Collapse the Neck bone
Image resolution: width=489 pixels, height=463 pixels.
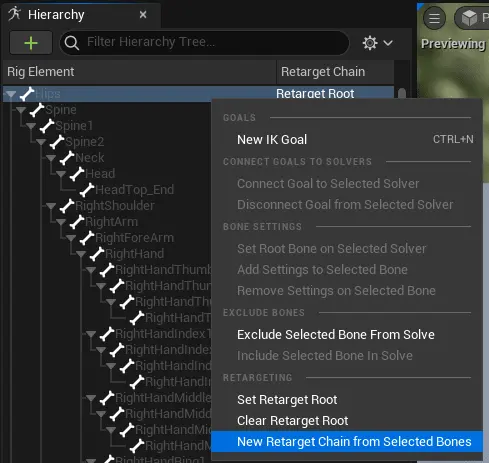pyautogui.click(x=51, y=158)
